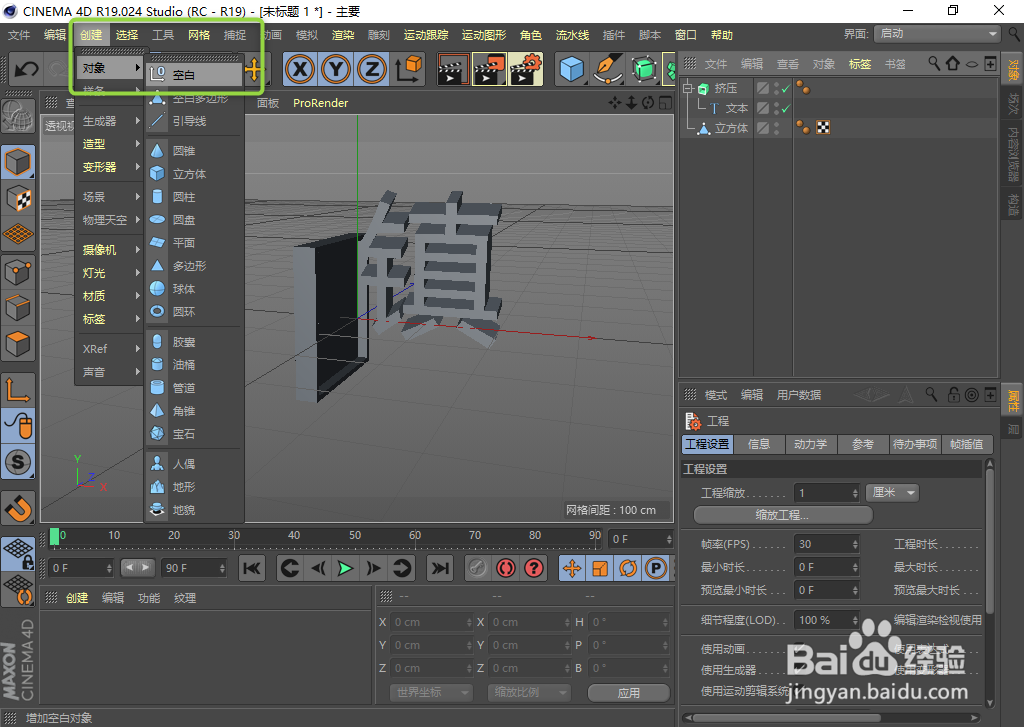
Task: Click the Subdivision Surface generator icon
Action: click(x=644, y=69)
